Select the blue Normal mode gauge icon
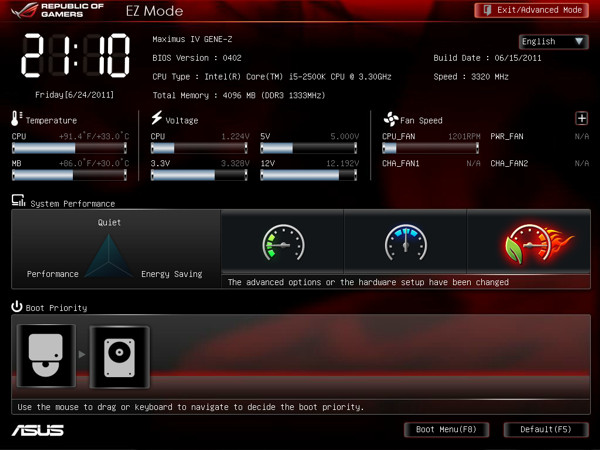The height and width of the screenshot is (450, 600). [406, 243]
